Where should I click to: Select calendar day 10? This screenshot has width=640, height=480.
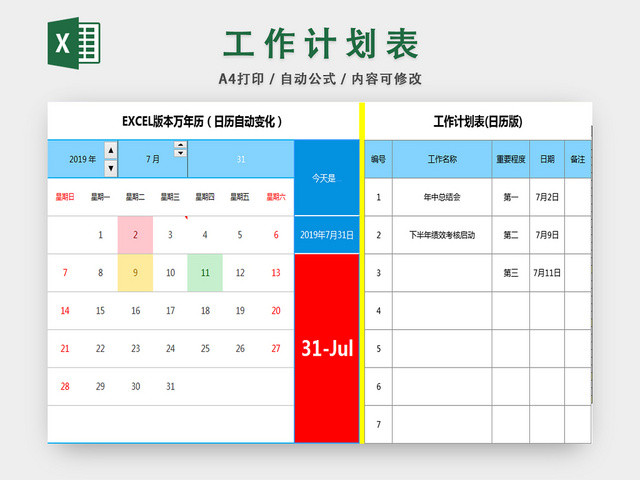(x=170, y=273)
